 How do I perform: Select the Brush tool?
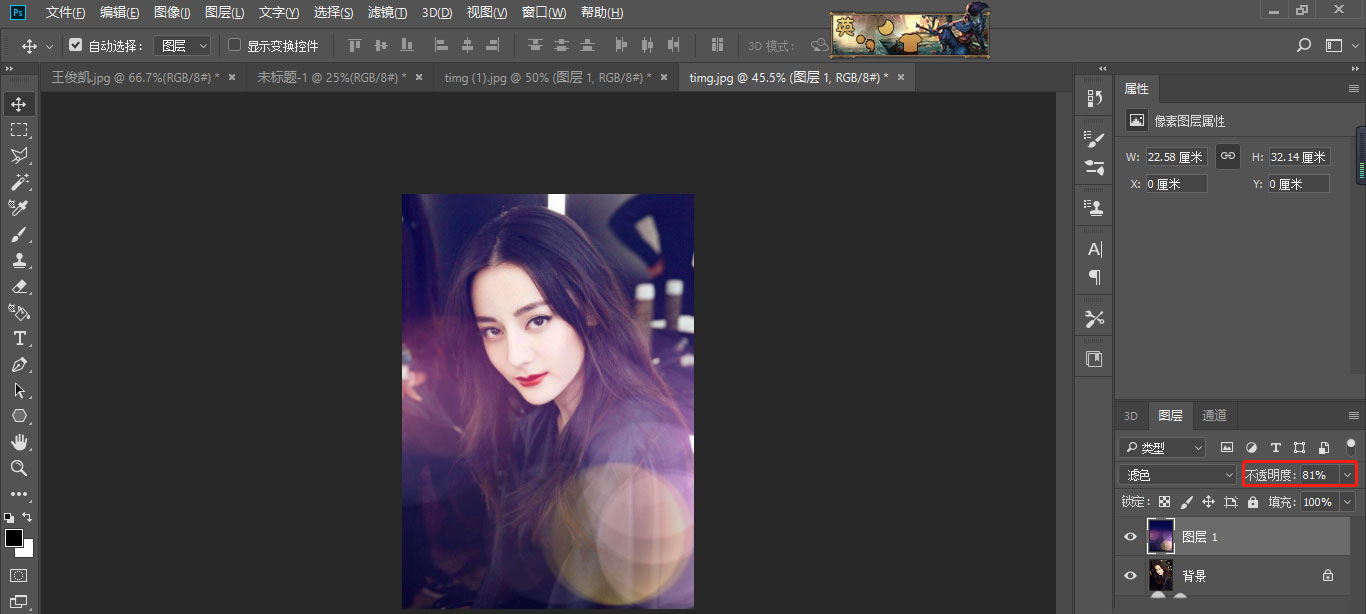pyautogui.click(x=19, y=234)
